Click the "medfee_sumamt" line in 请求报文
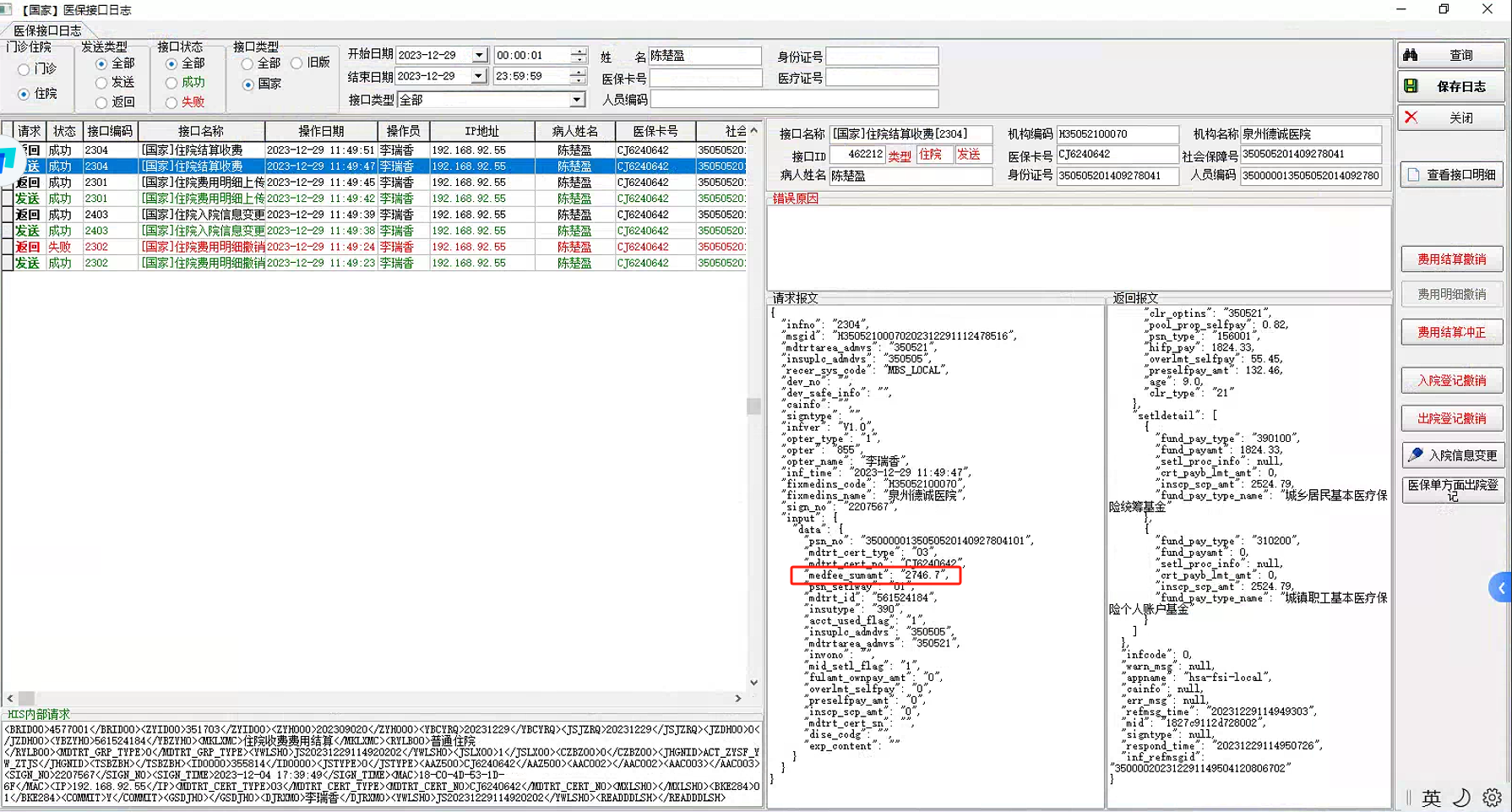 coord(877,575)
